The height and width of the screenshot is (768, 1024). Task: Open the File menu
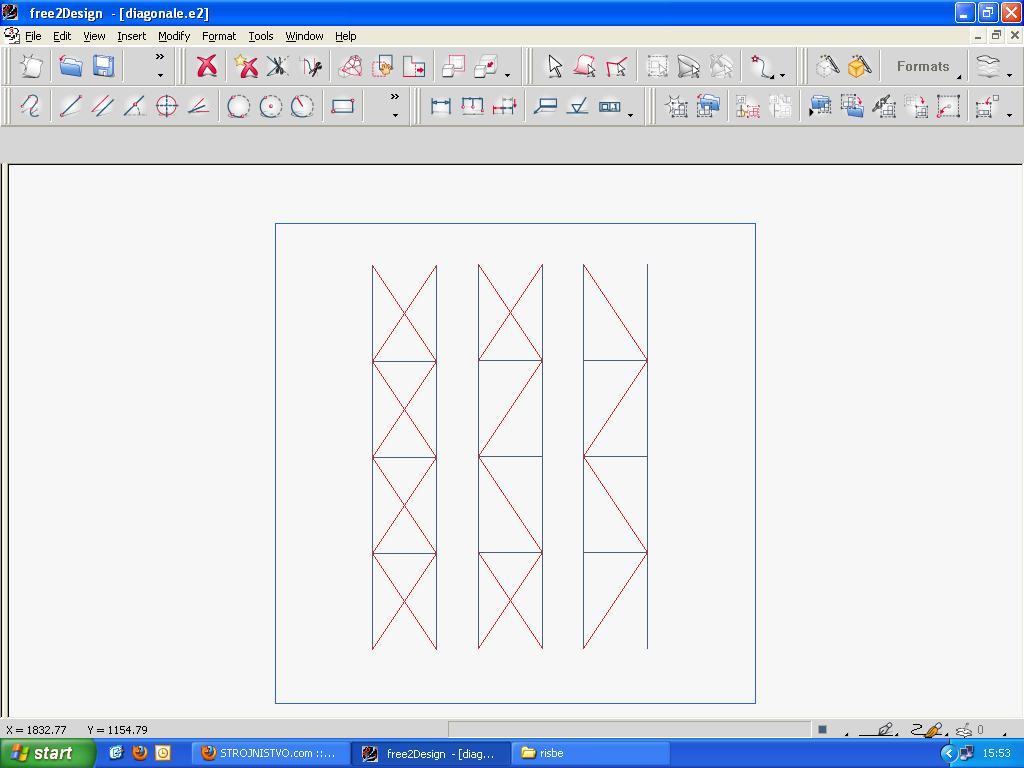click(x=33, y=36)
